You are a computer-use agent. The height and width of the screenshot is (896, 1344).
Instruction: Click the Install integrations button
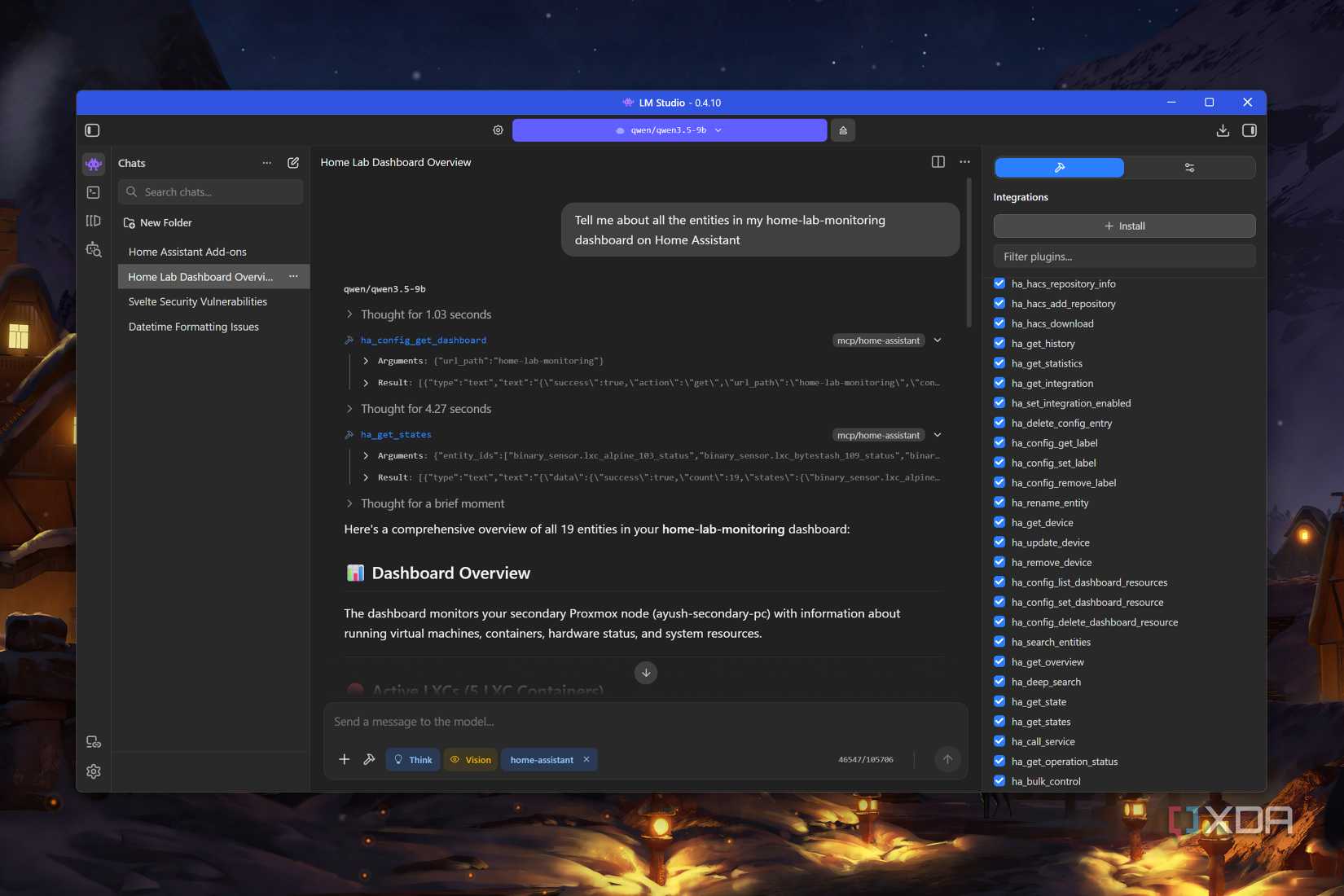1124,226
